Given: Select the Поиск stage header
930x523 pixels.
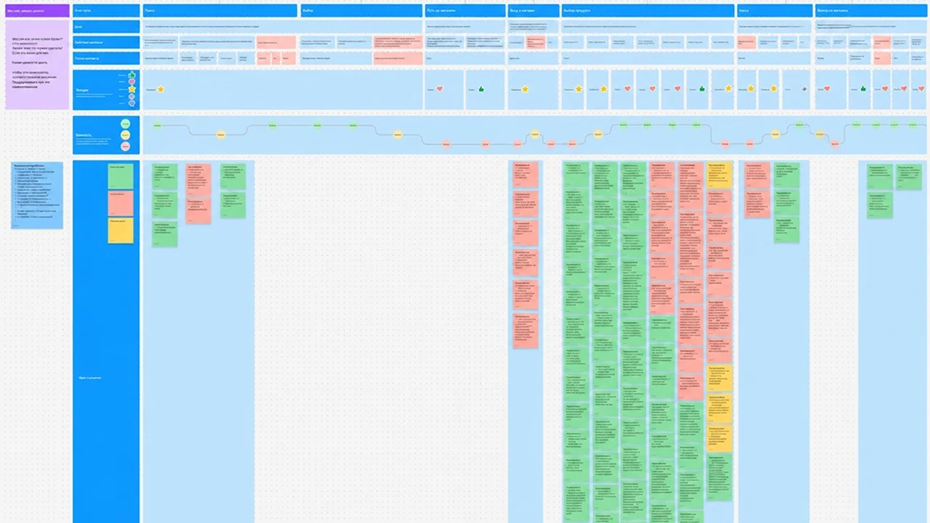Looking at the screenshot, I should (x=219, y=11).
